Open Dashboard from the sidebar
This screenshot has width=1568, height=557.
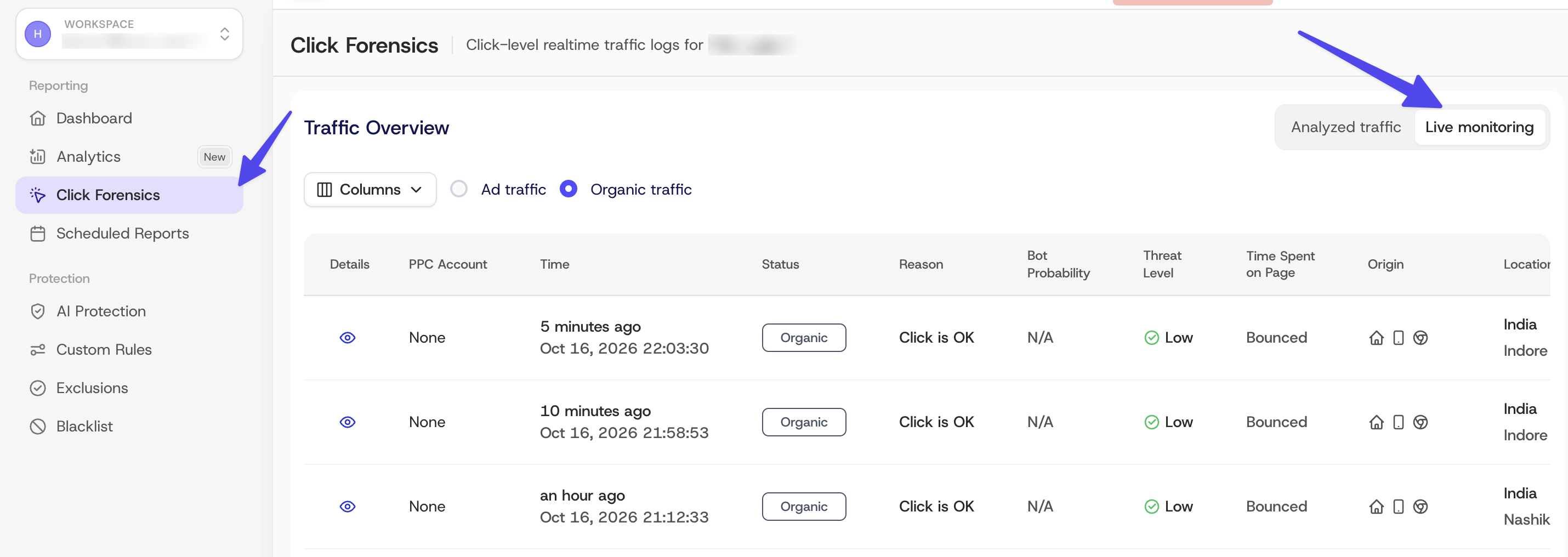point(129,118)
